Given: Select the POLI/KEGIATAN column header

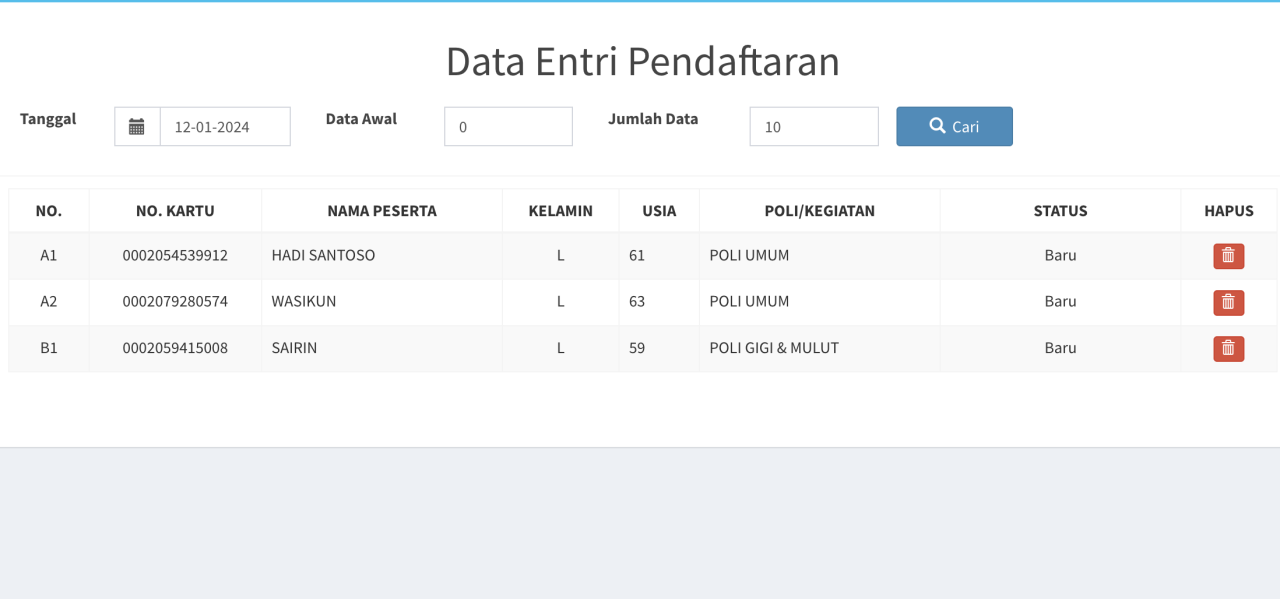Looking at the screenshot, I should 819,211.
